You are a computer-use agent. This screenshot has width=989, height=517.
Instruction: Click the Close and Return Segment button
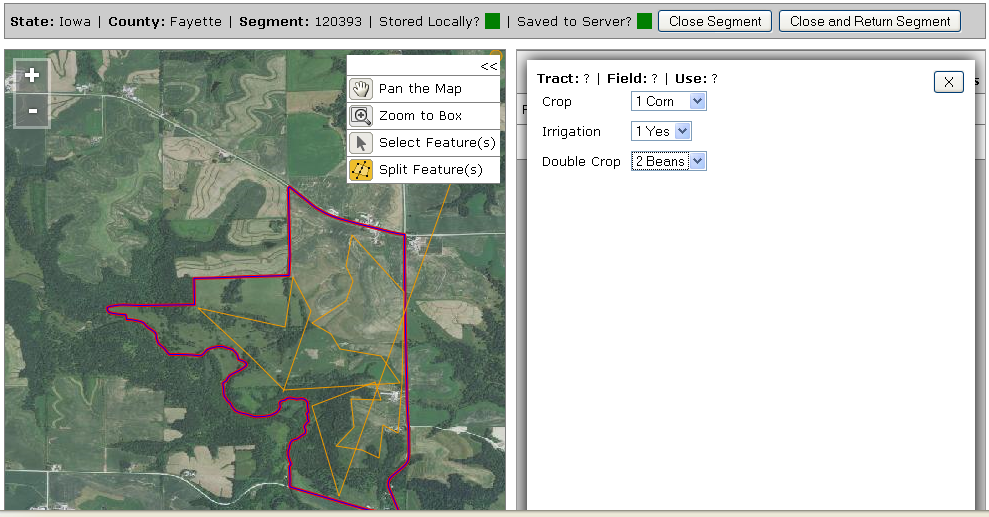[x=870, y=21]
